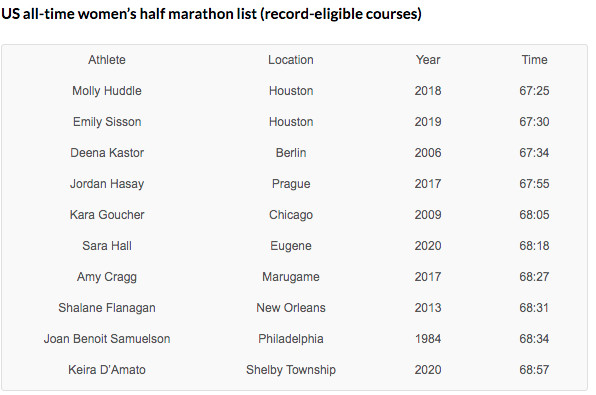Viewport: 596px width, 395px height.
Task: Click Keira D'Amato's name
Action: (x=107, y=370)
